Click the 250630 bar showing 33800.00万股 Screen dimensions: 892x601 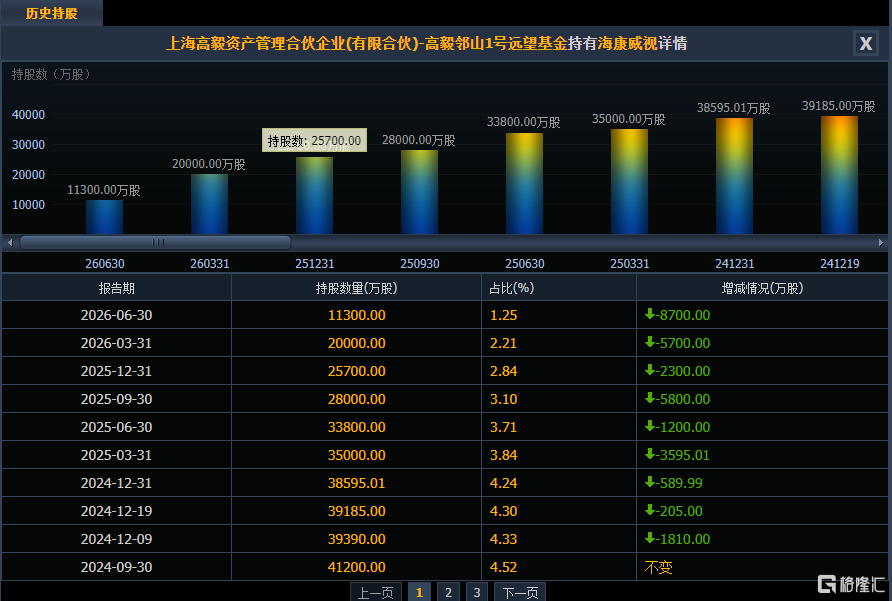point(525,183)
